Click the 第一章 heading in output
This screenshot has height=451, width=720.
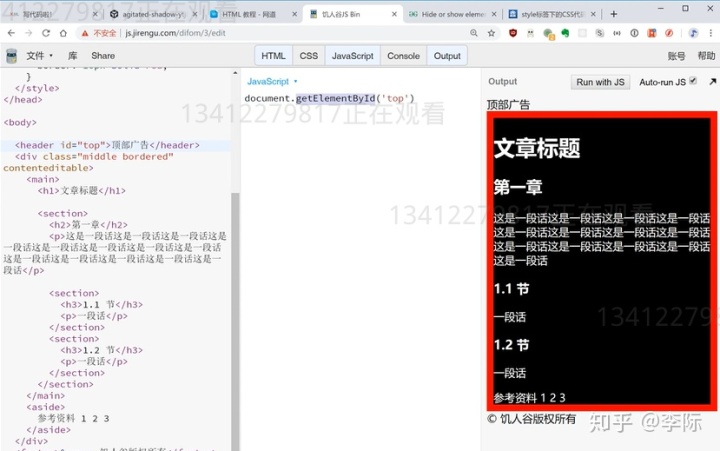[518, 187]
